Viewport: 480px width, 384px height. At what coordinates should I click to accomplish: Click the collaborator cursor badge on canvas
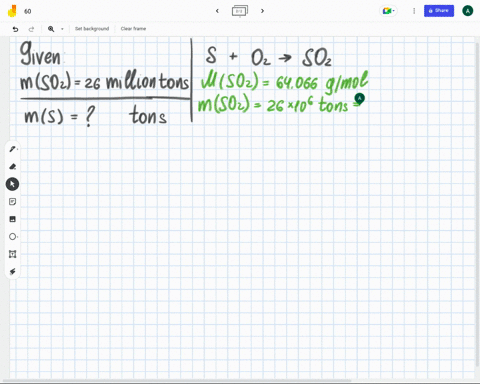[359, 98]
